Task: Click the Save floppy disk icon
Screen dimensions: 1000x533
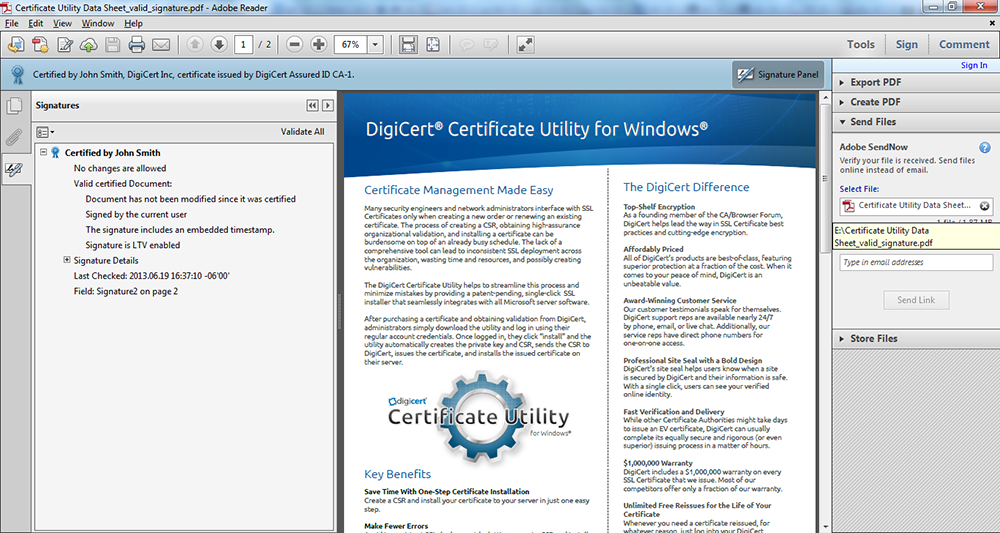Action: [113, 45]
